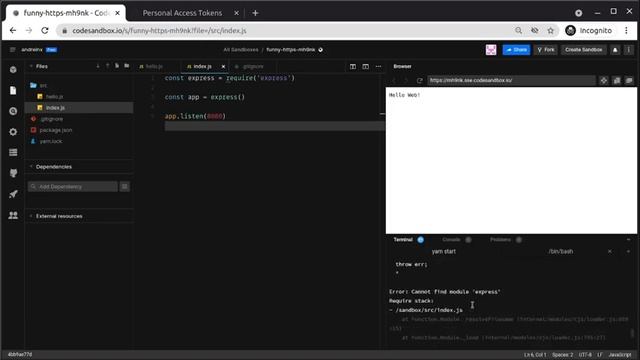
Task: Click Chrome address bar
Action: coord(286,31)
